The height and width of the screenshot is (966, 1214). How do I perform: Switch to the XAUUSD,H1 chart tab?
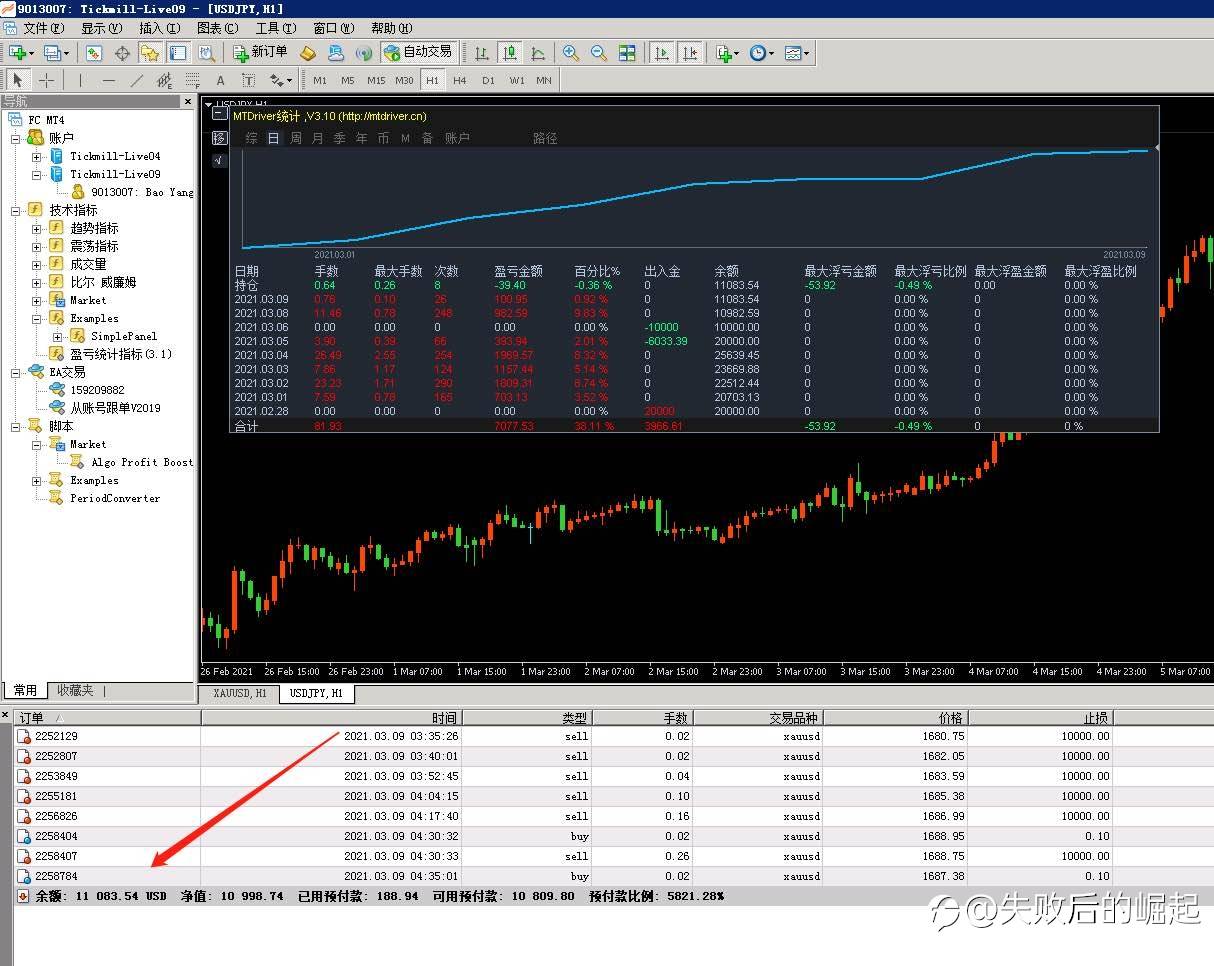pos(240,693)
